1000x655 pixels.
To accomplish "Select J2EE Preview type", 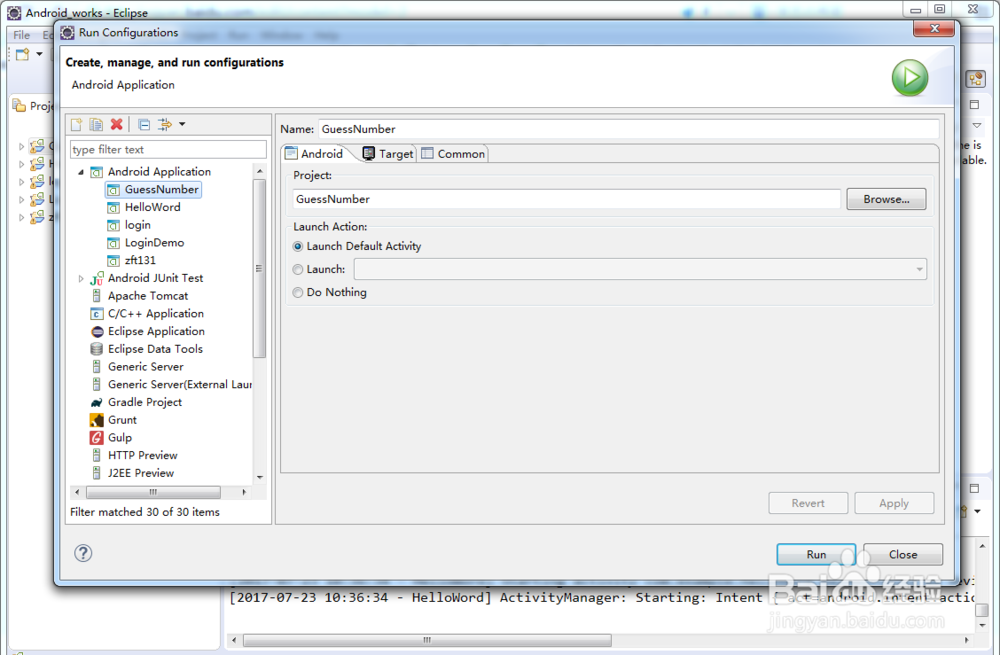I will 133,473.
